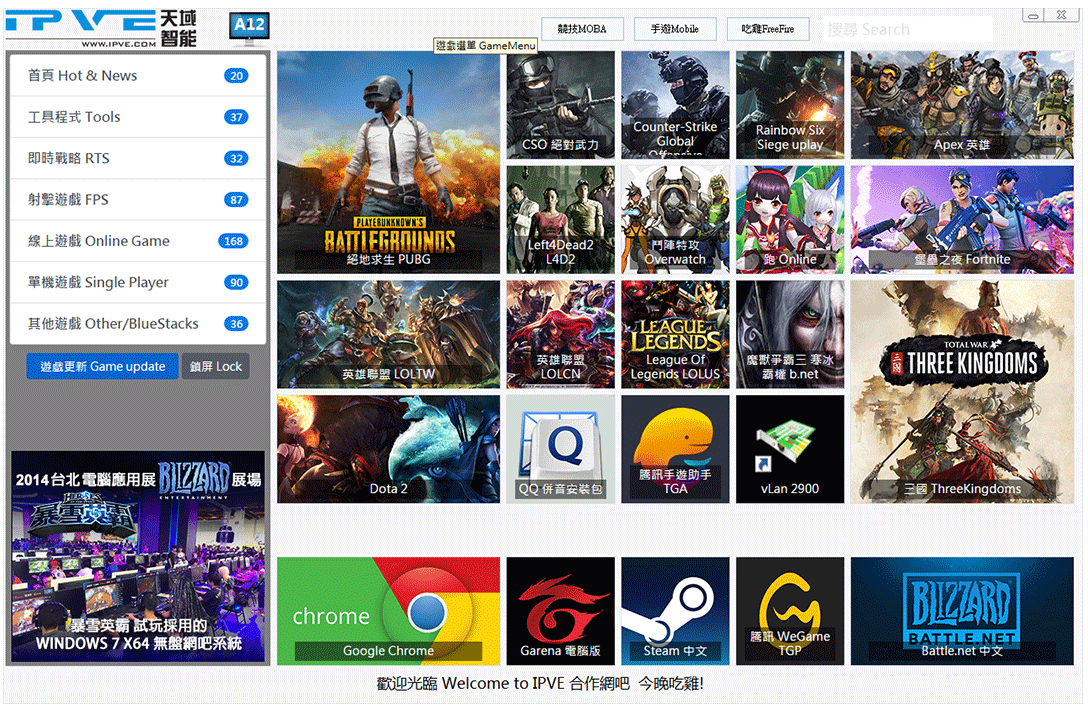Open the QQ installer package tile
This screenshot has height=710, width=1088.
pyautogui.click(x=560, y=448)
